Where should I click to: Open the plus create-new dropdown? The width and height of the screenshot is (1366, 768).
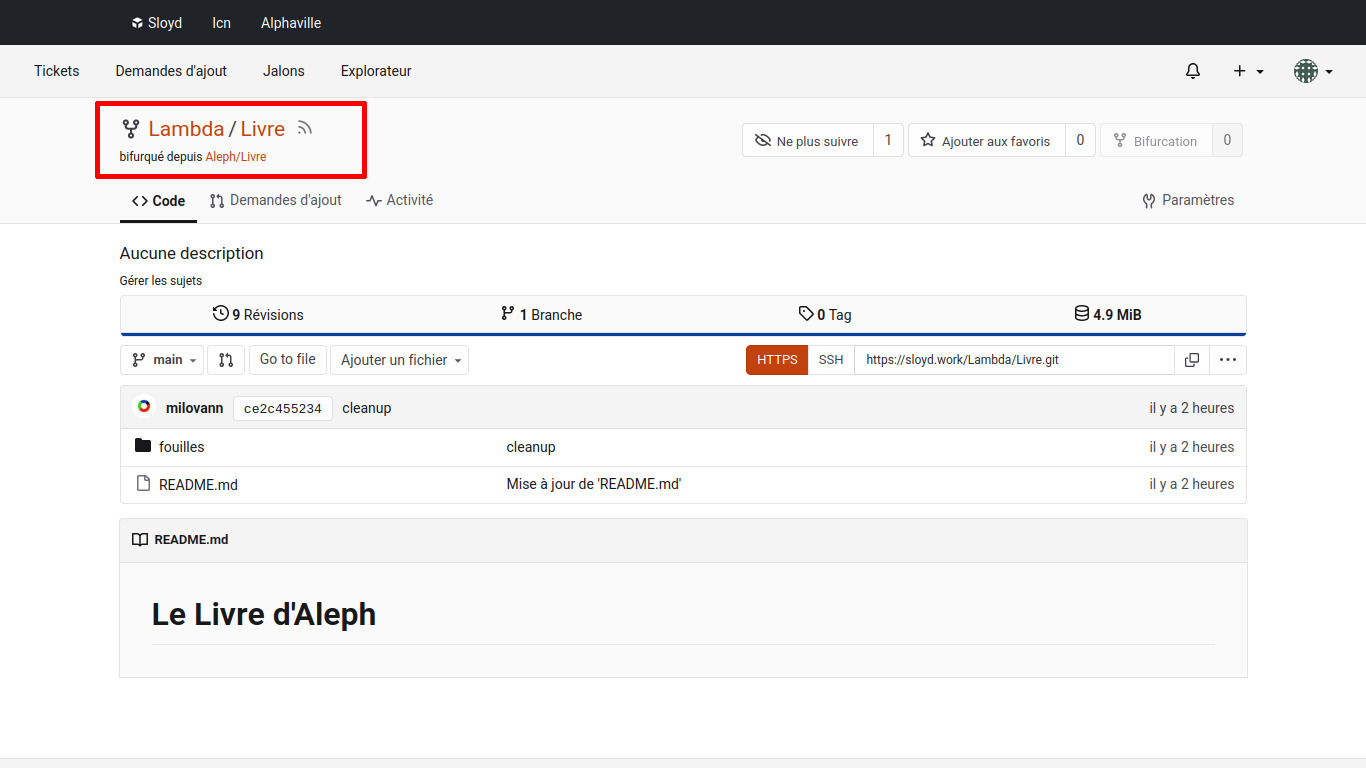[x=1247, y=71]
